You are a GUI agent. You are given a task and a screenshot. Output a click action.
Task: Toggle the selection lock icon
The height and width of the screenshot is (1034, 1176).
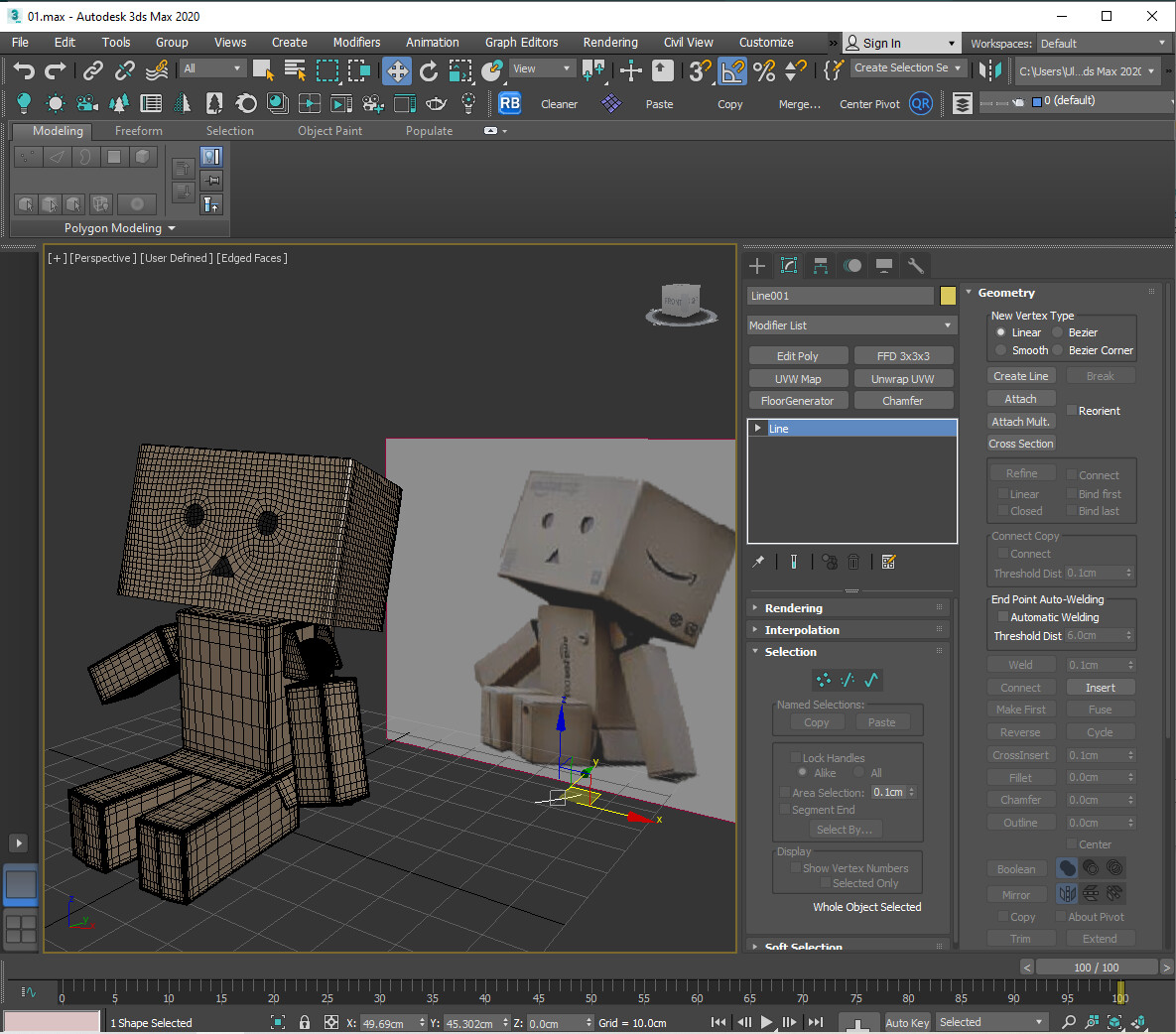305,1023
